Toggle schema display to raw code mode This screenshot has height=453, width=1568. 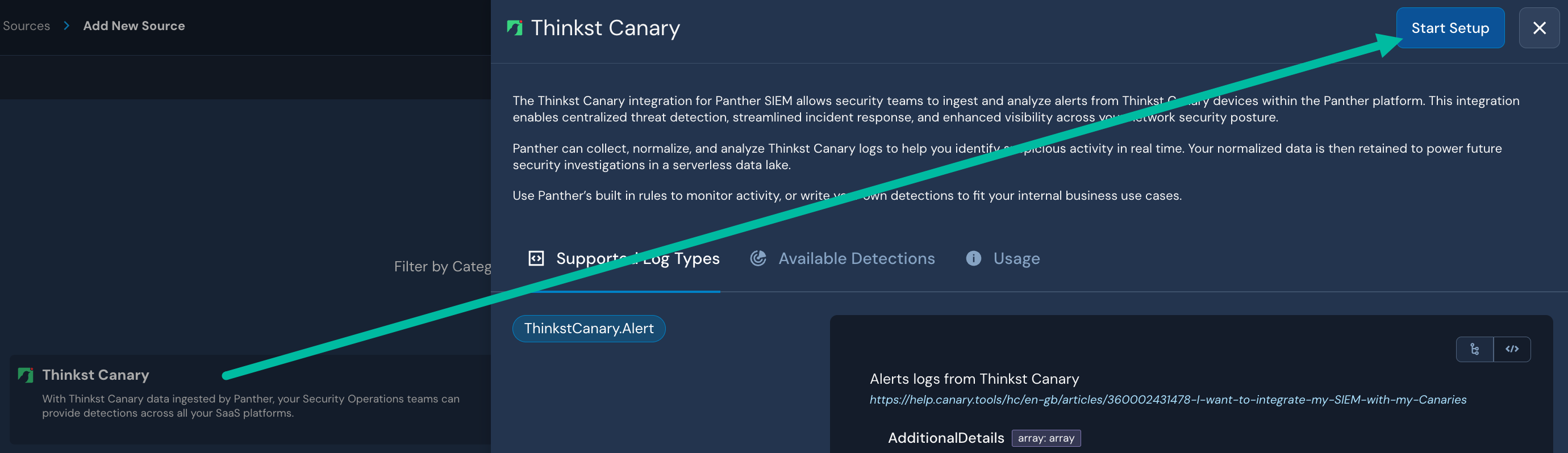pyautogui.click(x=1512, y=349)
